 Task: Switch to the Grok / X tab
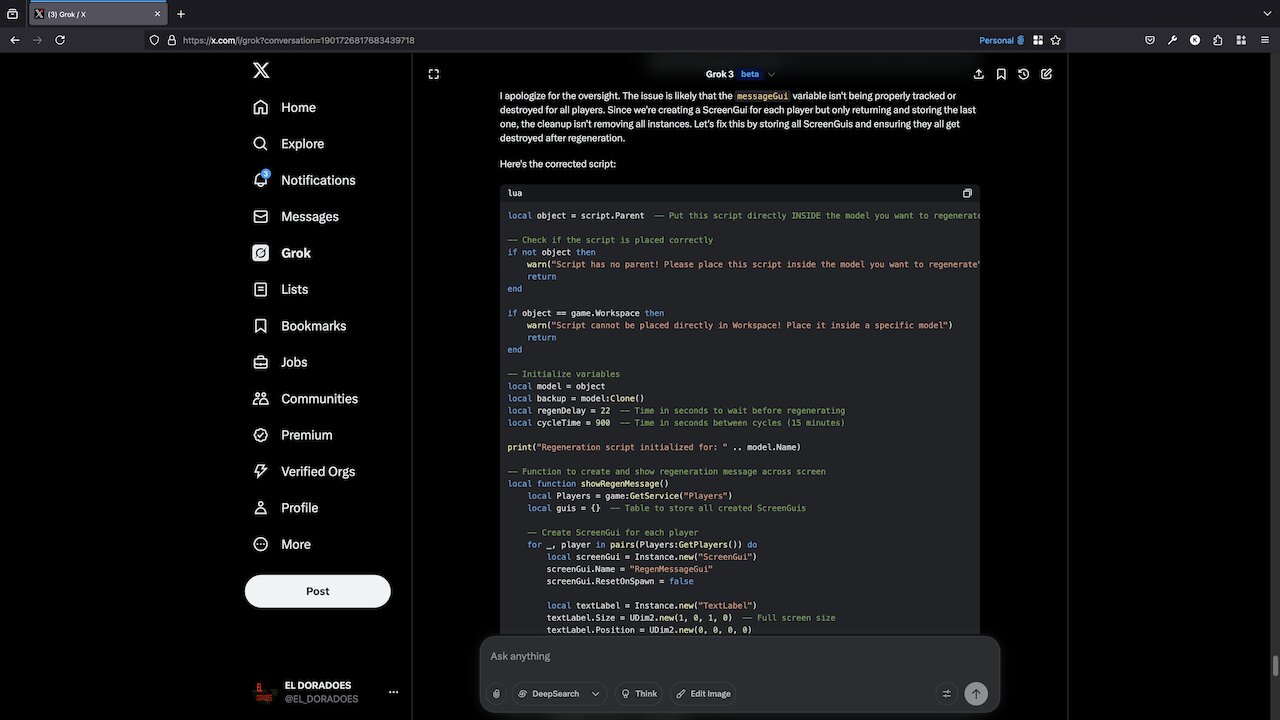(x=98, y=14)
